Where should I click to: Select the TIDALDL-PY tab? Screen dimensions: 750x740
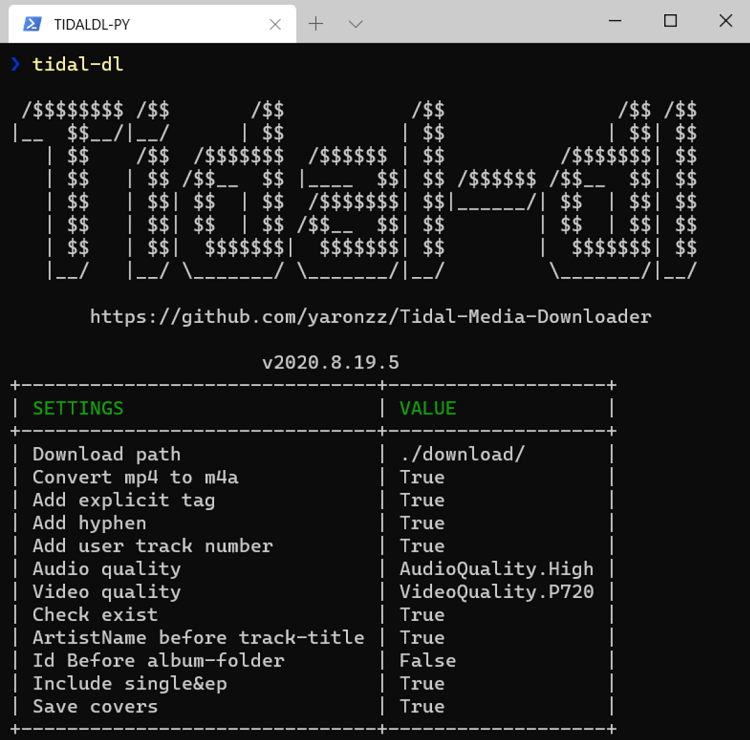click(x=152, y=24)
